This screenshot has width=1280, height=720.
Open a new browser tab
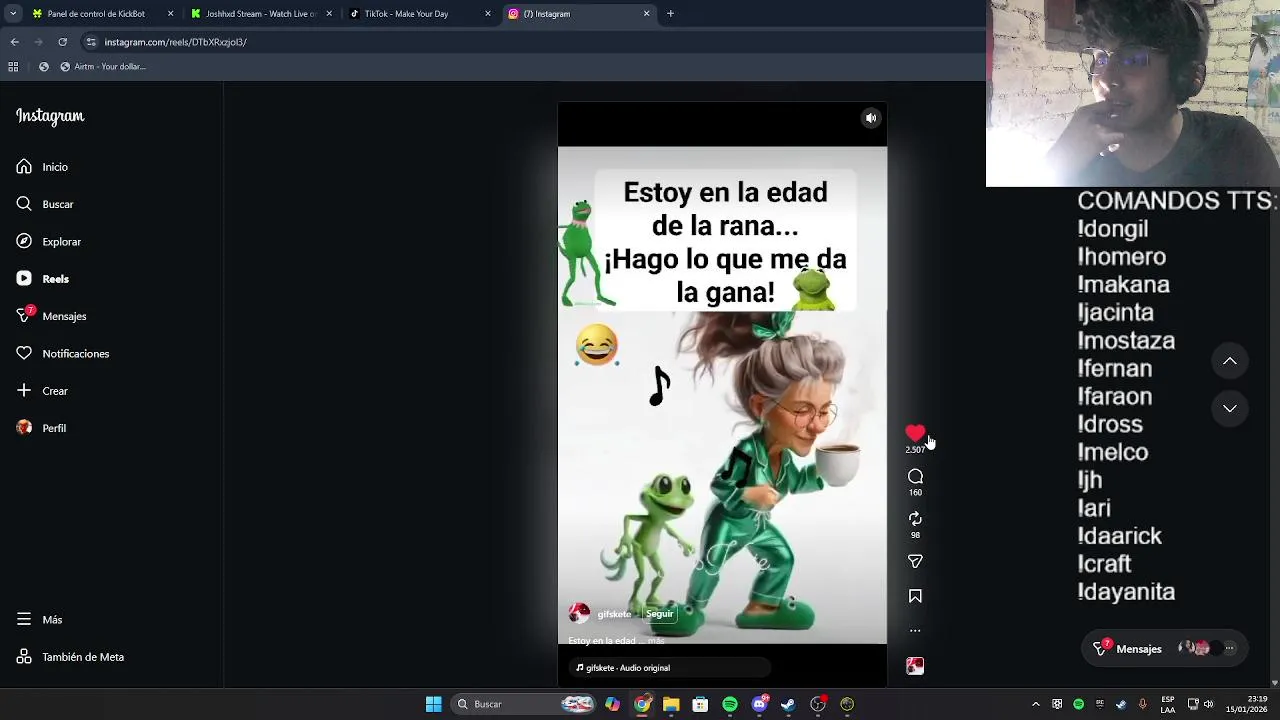pos(670,14)
